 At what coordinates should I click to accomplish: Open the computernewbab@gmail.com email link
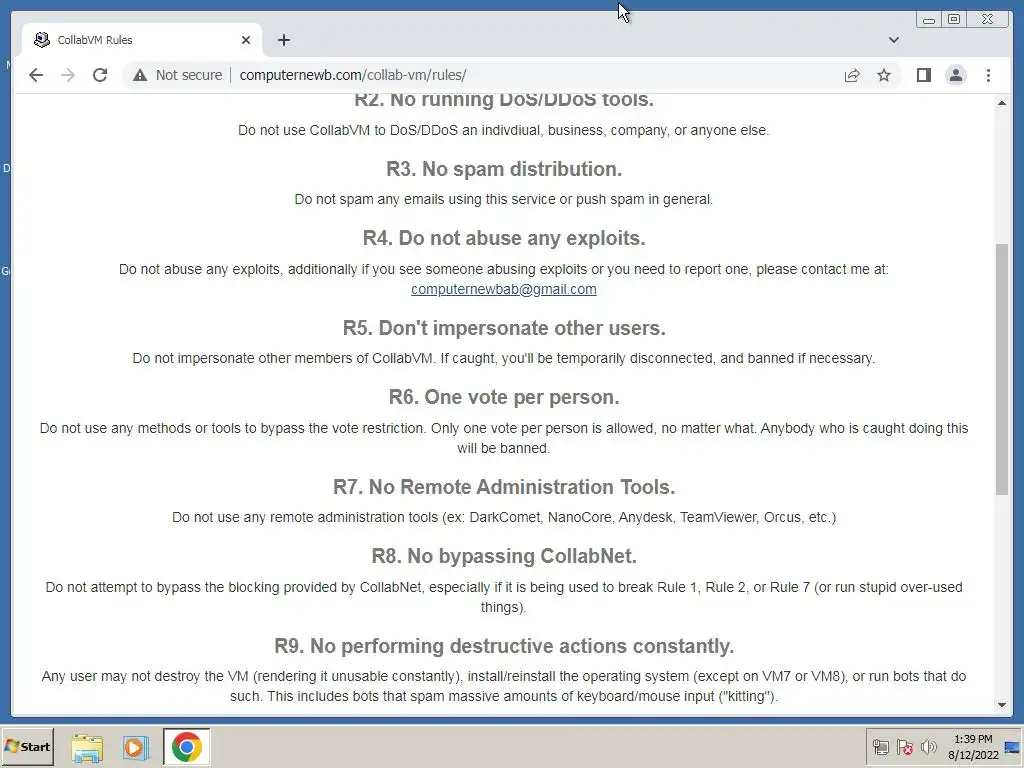[x=504, y=289]
